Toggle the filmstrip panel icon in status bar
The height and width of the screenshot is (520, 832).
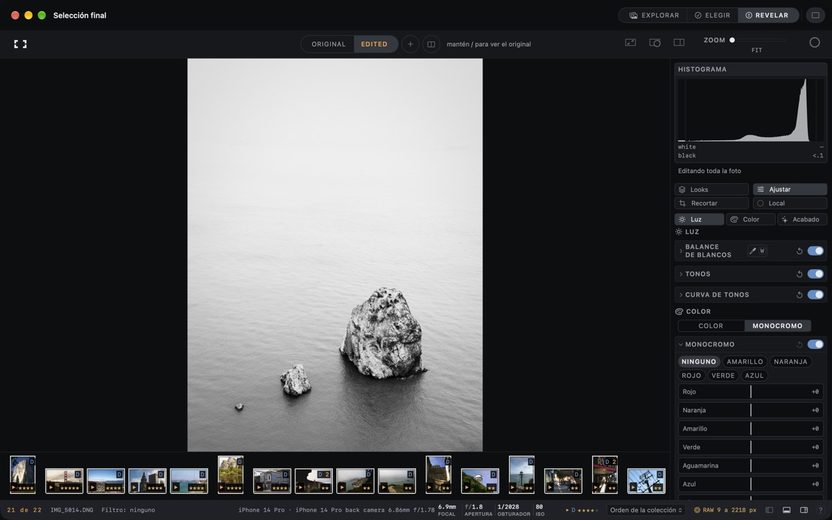(x=786, y=510)
